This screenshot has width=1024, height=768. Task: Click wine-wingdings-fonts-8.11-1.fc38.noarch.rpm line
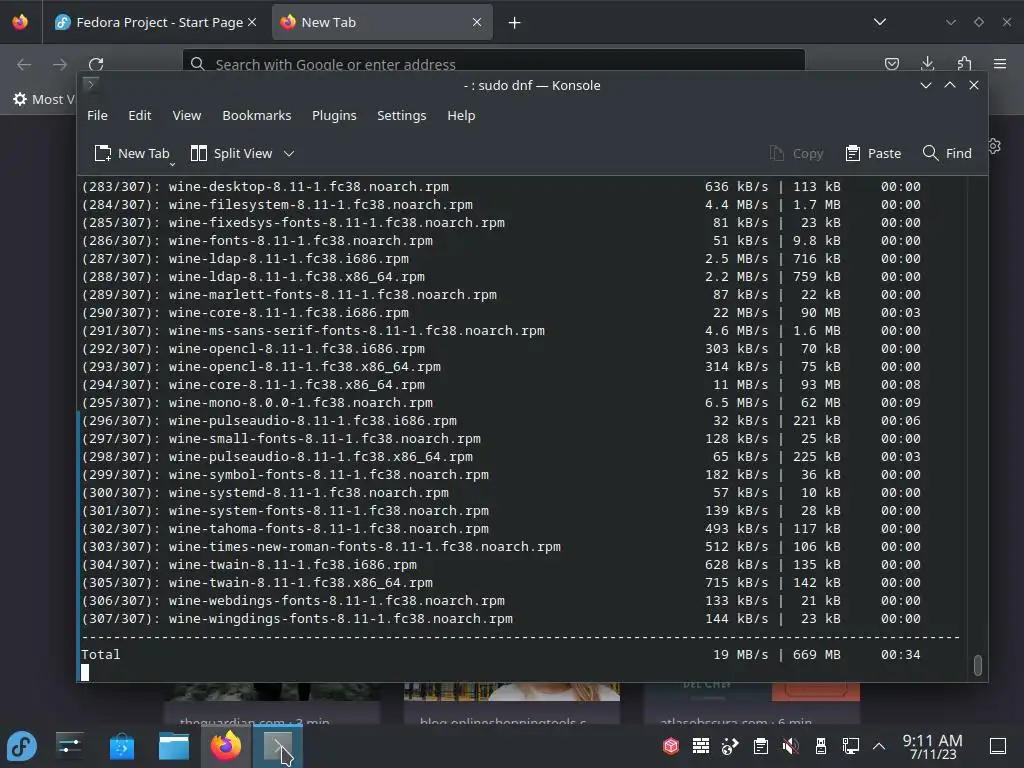pos(501,619)
